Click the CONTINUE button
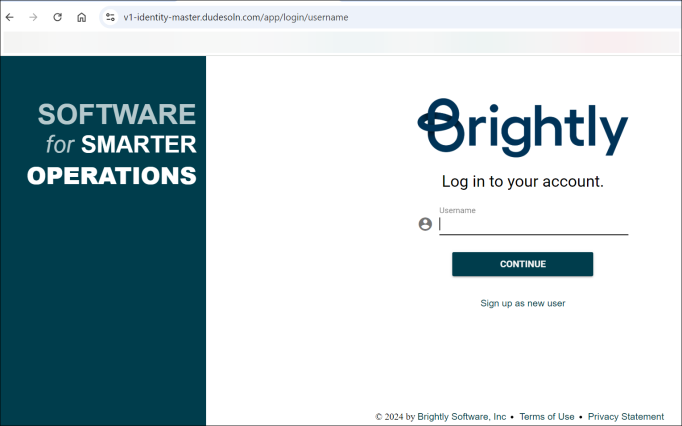The height and width of the screenshot is (426, 682). coord(522,264)
